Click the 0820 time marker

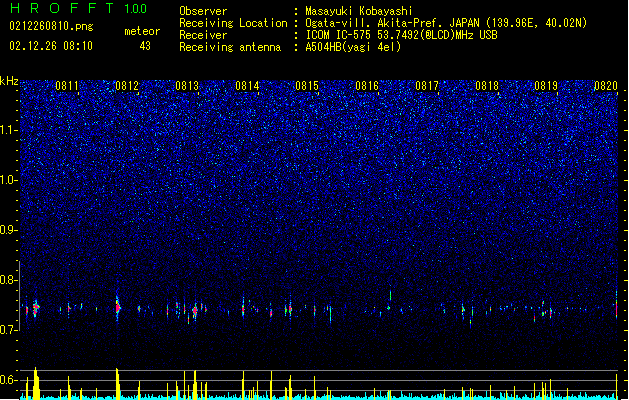tap(606, 86)
